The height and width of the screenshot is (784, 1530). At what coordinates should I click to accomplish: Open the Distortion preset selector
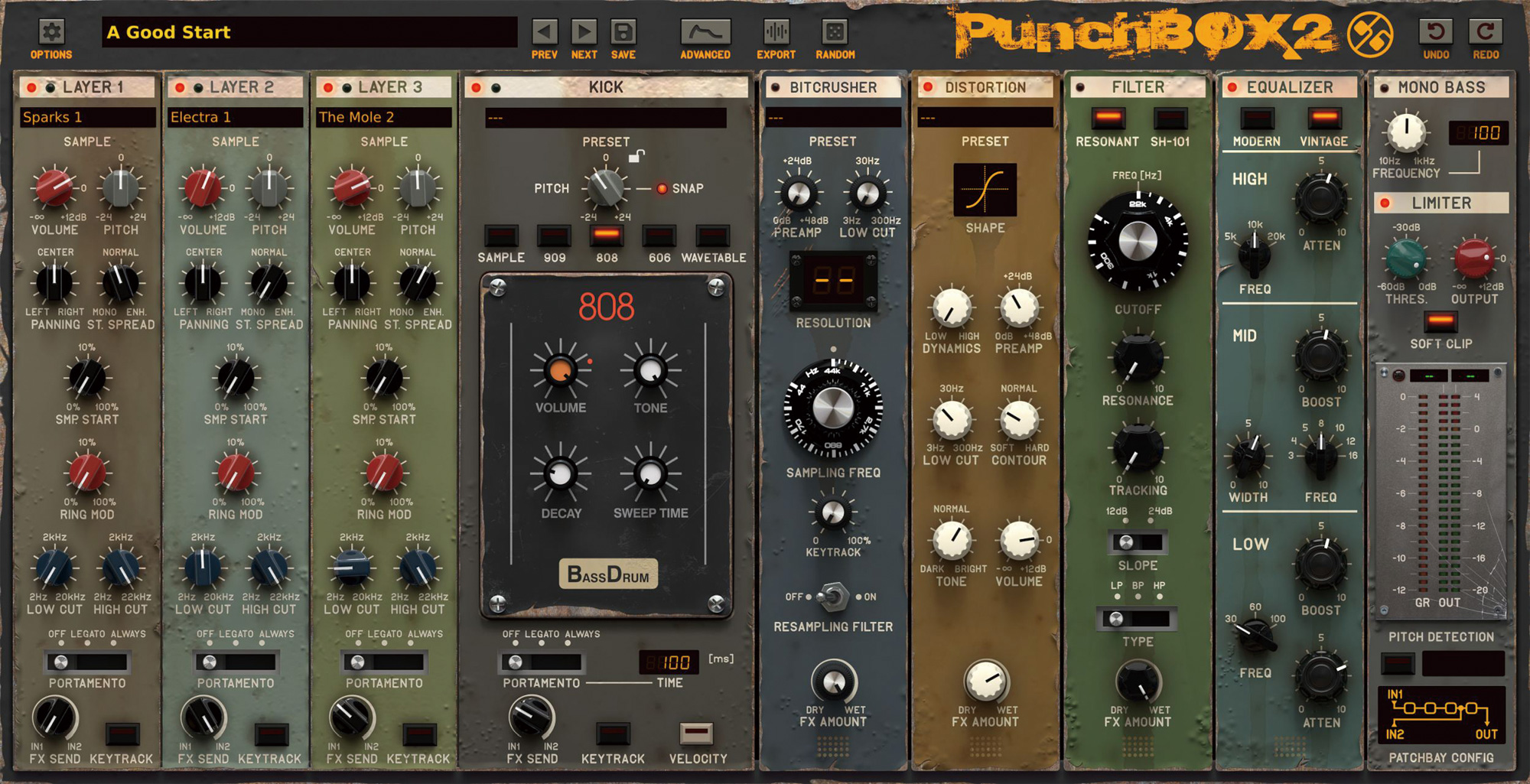point(985,118)
